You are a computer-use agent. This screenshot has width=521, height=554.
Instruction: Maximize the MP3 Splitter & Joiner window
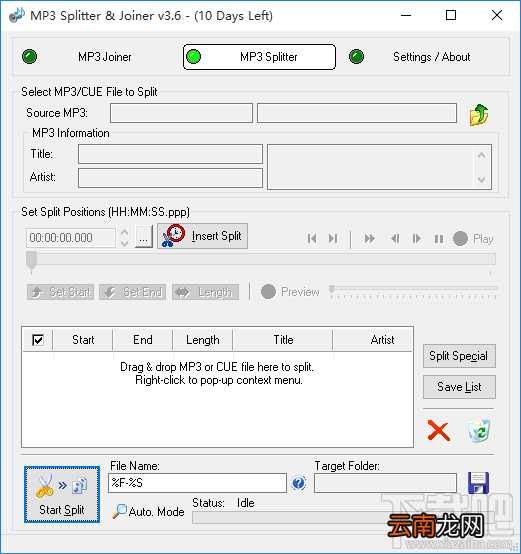(x=451, y=15)
